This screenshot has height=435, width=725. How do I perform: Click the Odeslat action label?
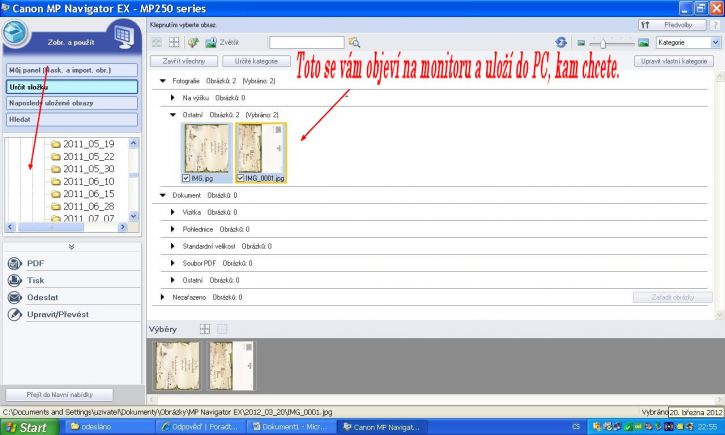coord(43,297)
